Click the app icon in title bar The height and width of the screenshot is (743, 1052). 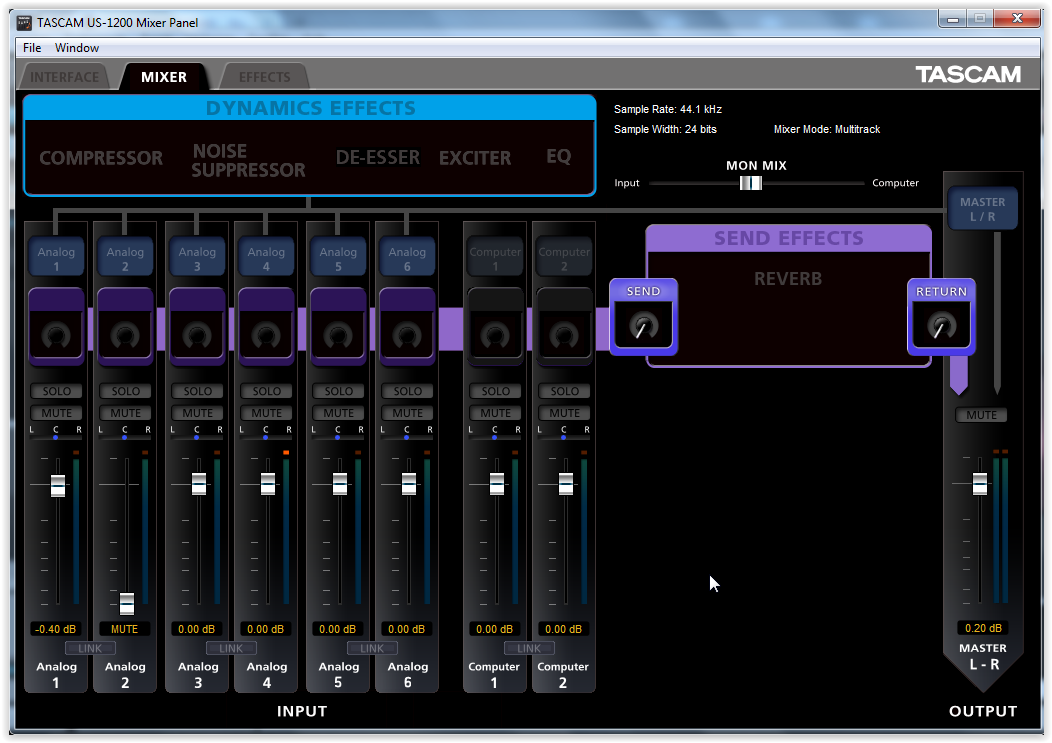tap(23, 22)
